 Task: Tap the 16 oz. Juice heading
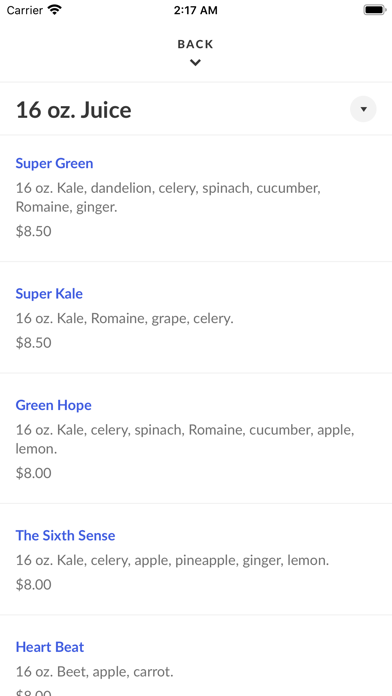pyautogui.click(x=74, y=110)
